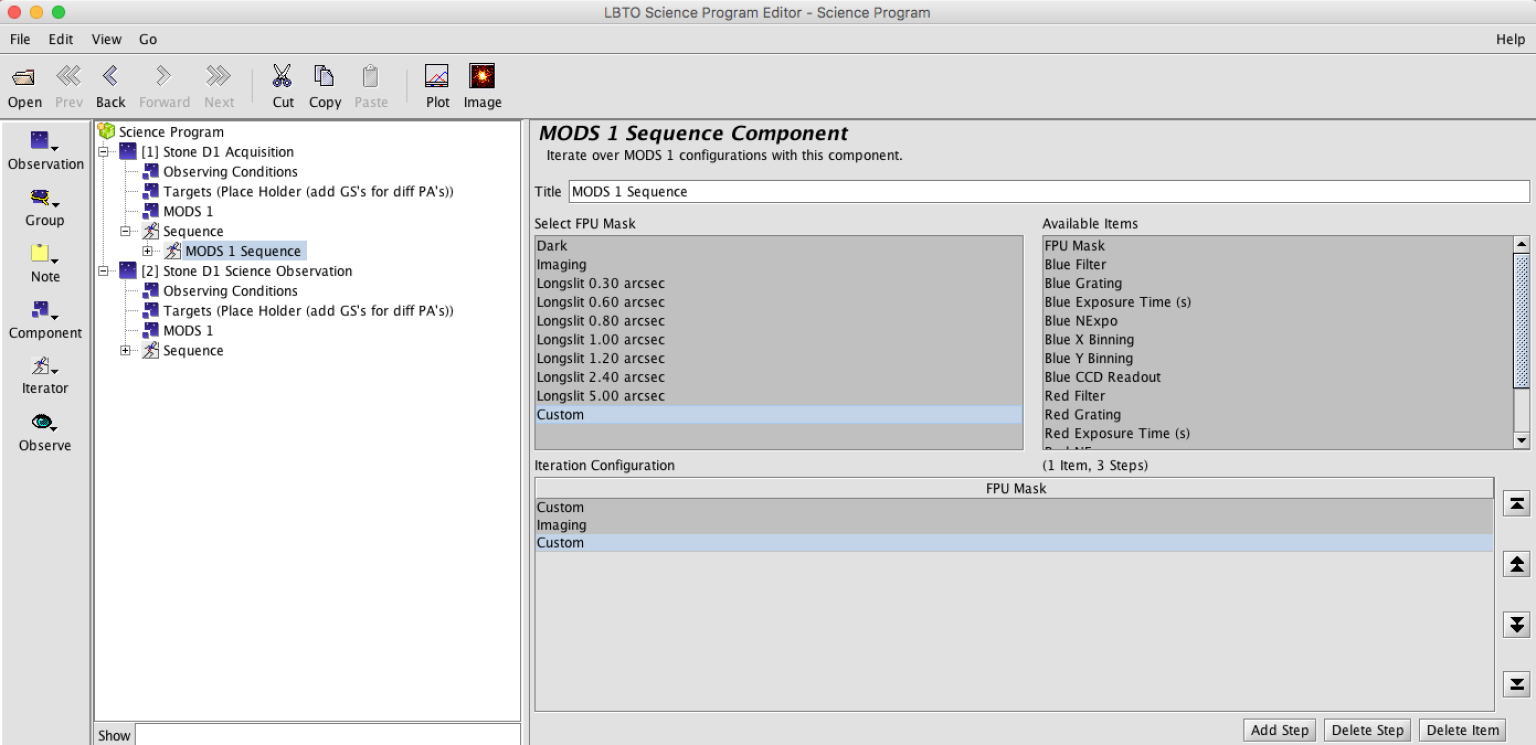Cut selection with the scissors icon
The image size is (1536, 745).
[x=283, y=77]
